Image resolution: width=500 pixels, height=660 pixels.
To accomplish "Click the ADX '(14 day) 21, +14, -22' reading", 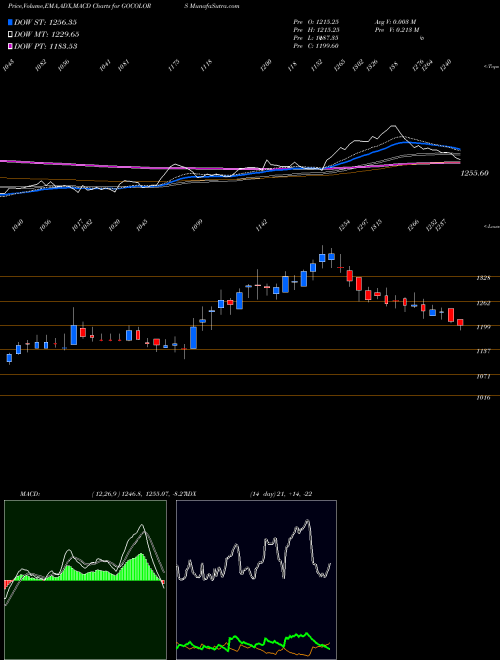I will pyautogui.click(x=280, y=494).
